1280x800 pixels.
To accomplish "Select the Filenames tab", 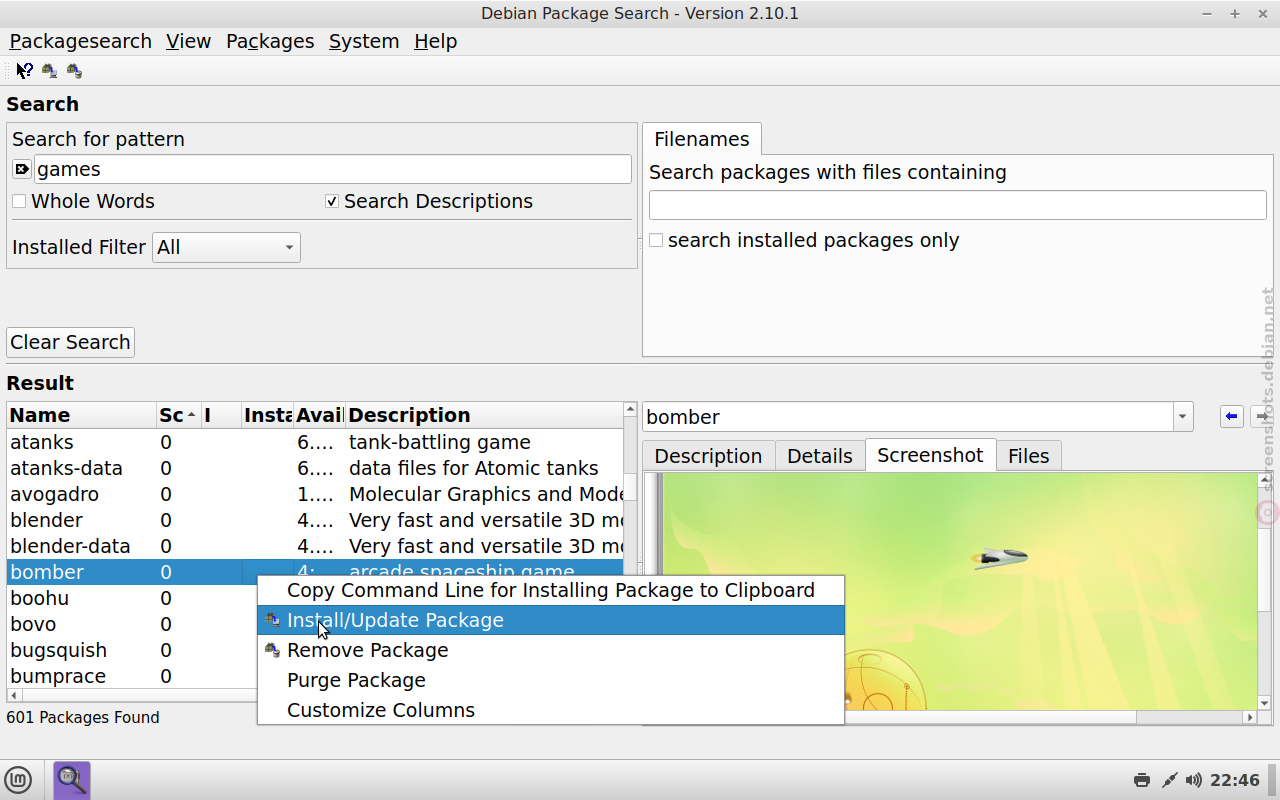I will [702, 139].
